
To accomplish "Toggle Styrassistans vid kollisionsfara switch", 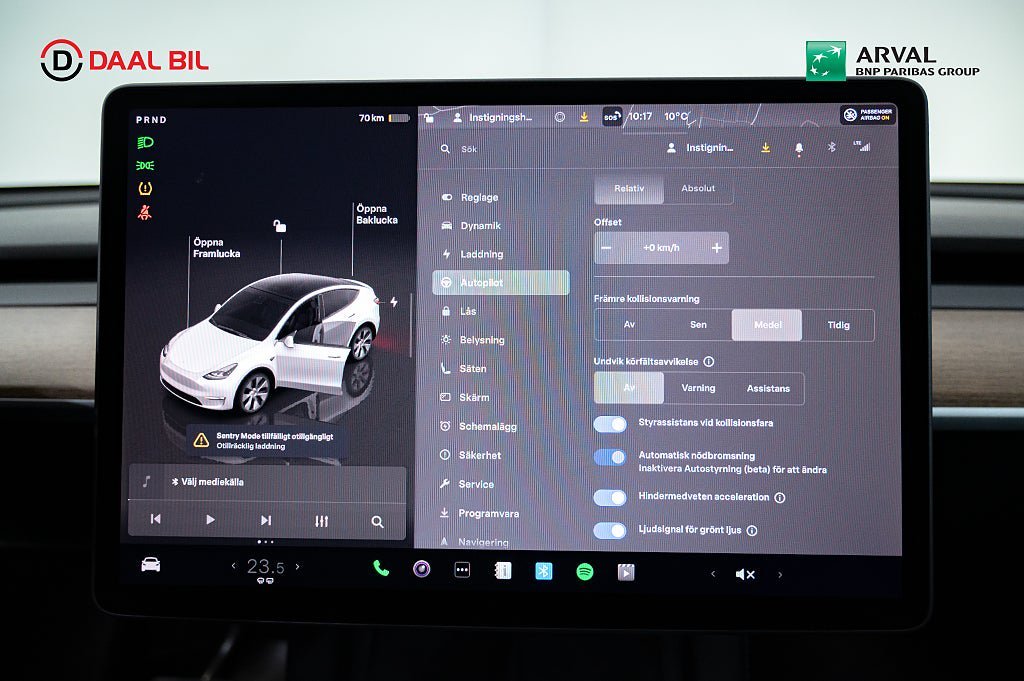I will click(x=610, y=424).
